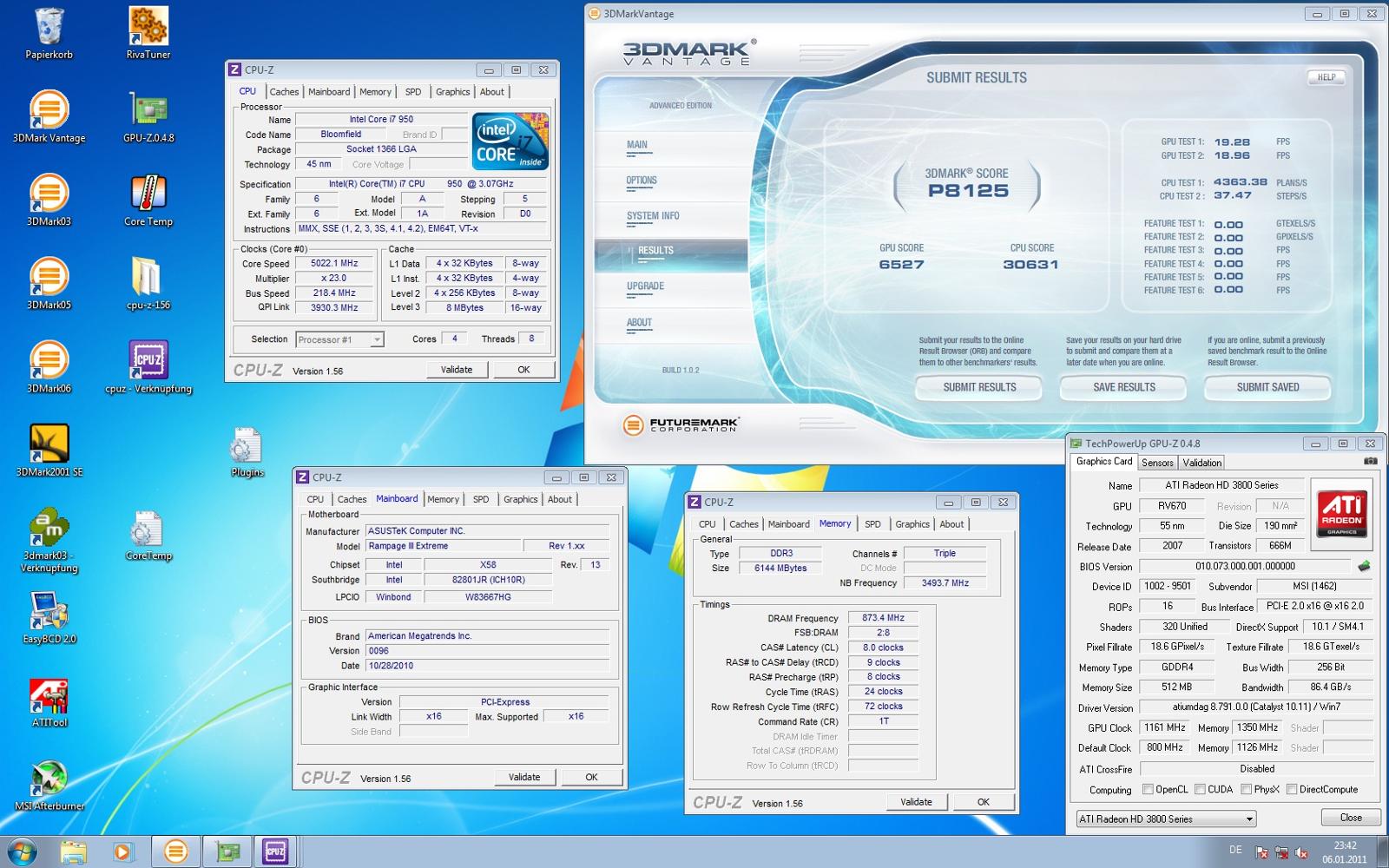
Task: Open the ATITool desktop icon
Action: (49, 701)
